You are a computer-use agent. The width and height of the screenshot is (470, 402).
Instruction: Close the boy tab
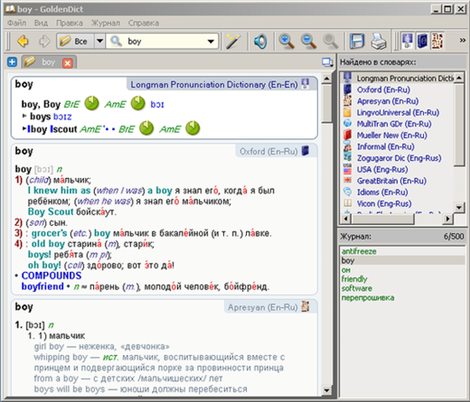click(68, 63)
